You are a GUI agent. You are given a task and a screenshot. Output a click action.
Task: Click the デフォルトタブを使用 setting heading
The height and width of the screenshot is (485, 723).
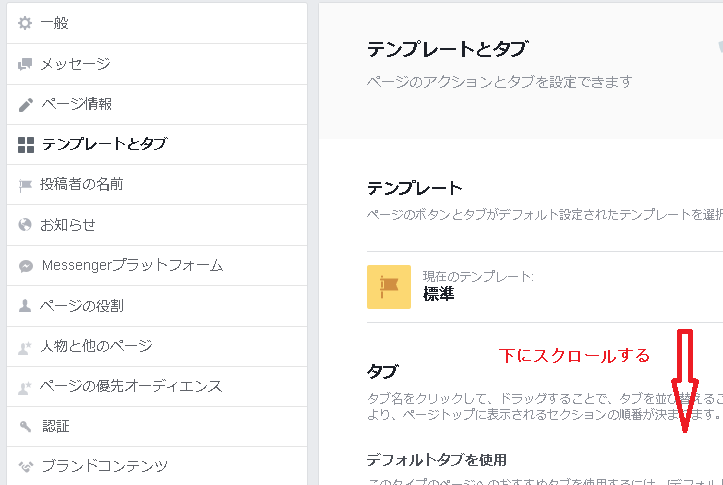click(x=437, y=460)
